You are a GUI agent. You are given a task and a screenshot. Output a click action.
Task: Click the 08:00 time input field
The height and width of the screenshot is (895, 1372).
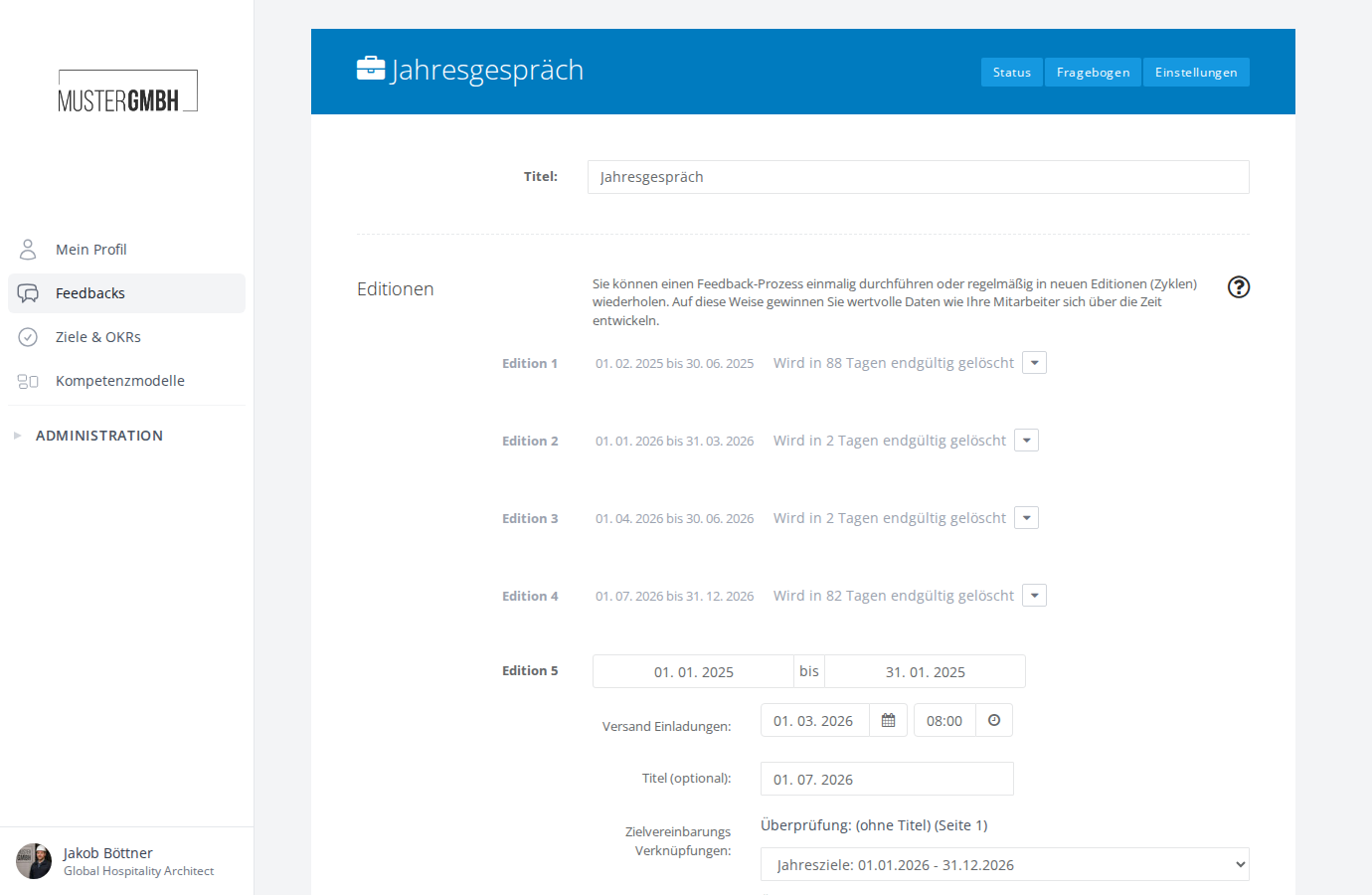click(x=944, y=720)
